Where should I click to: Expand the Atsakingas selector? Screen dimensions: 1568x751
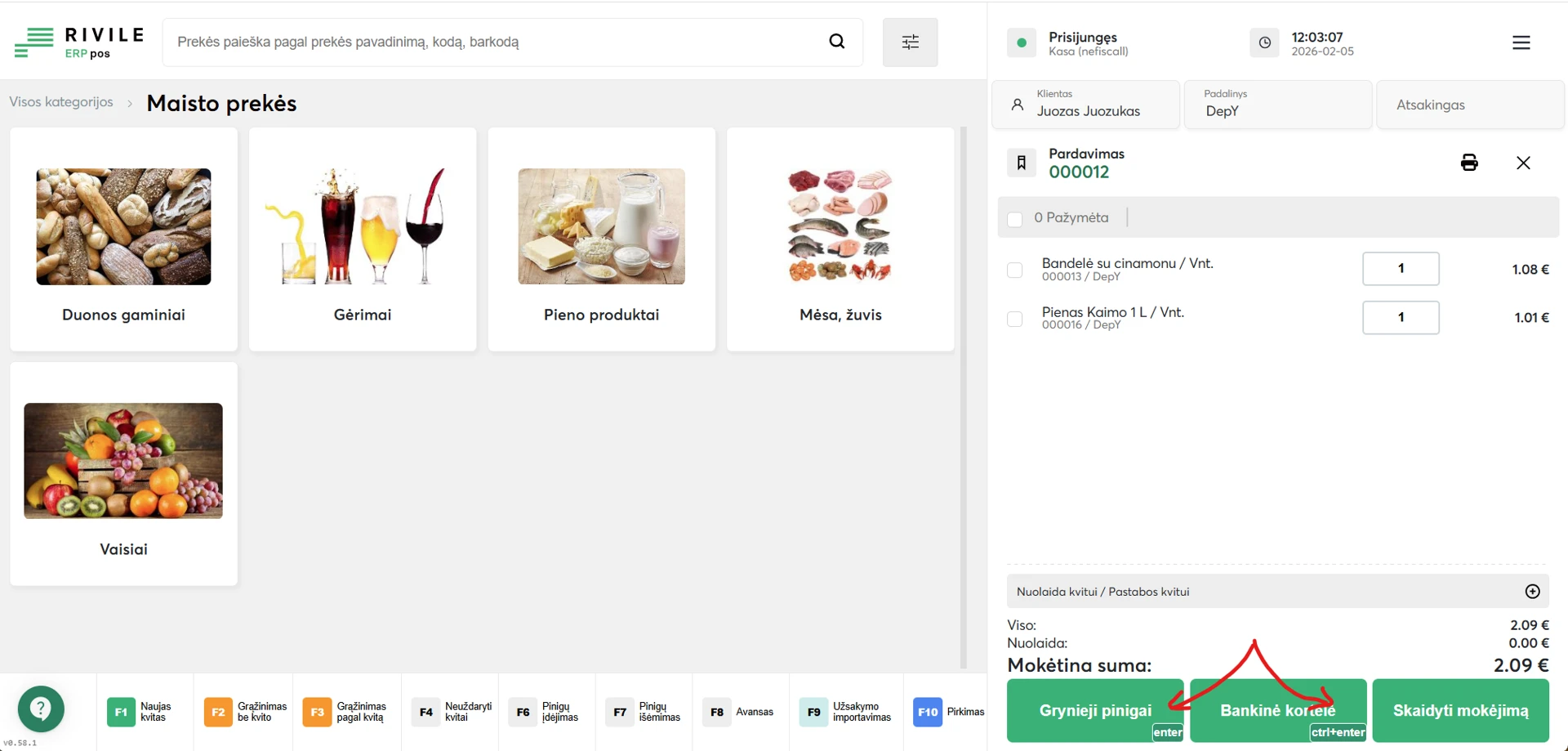coord(1469,105)
